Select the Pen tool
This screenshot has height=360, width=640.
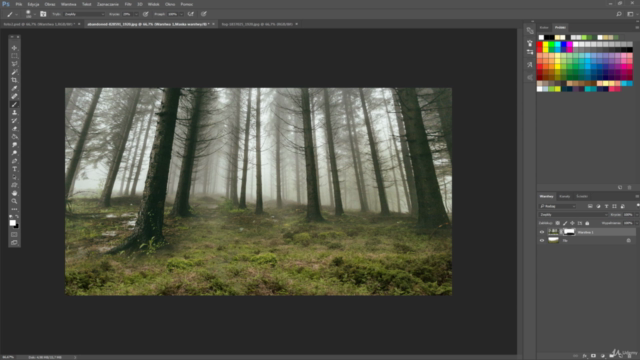point(14,161)
